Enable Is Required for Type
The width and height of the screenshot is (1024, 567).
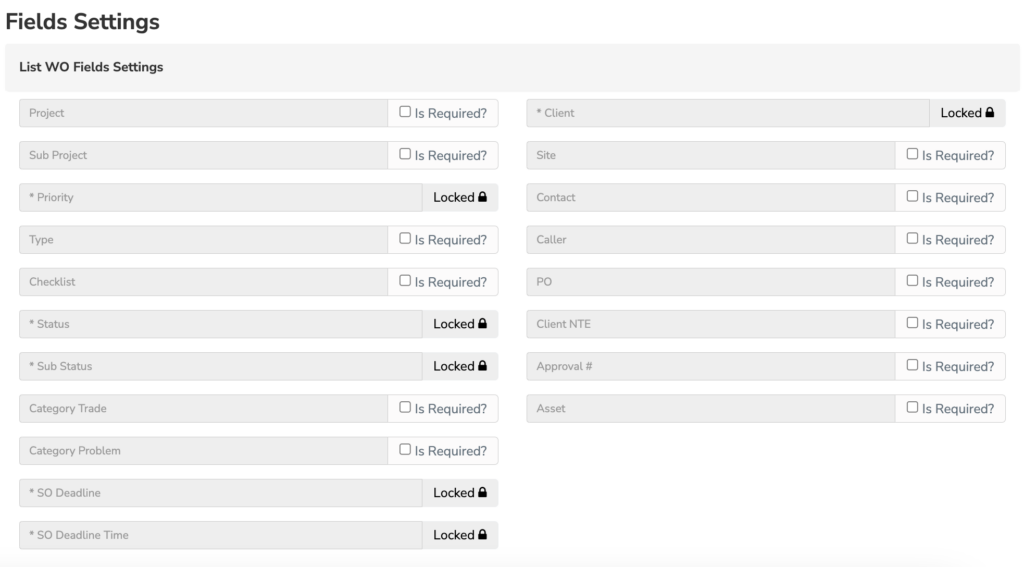pos(405,238)
